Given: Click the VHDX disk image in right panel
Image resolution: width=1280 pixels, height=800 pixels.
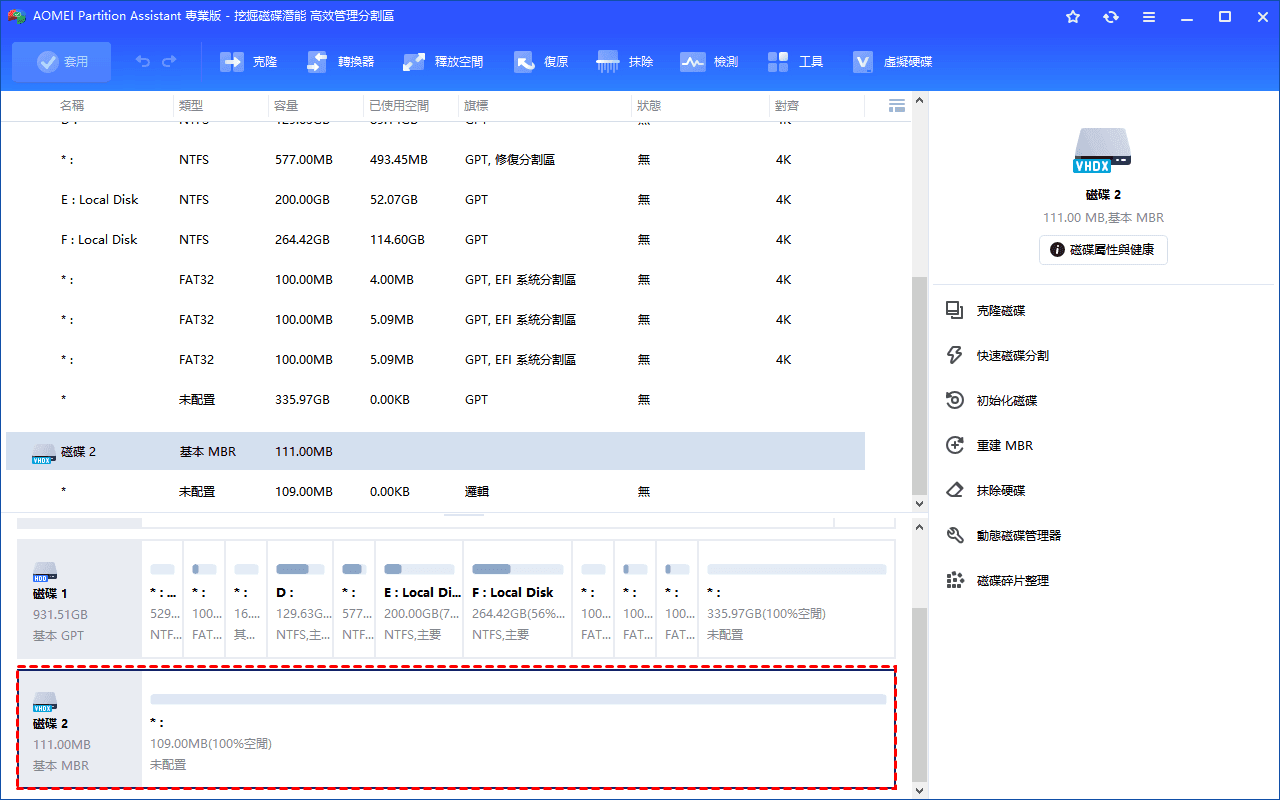Looking at the screenshot, I should [1103, 148].
